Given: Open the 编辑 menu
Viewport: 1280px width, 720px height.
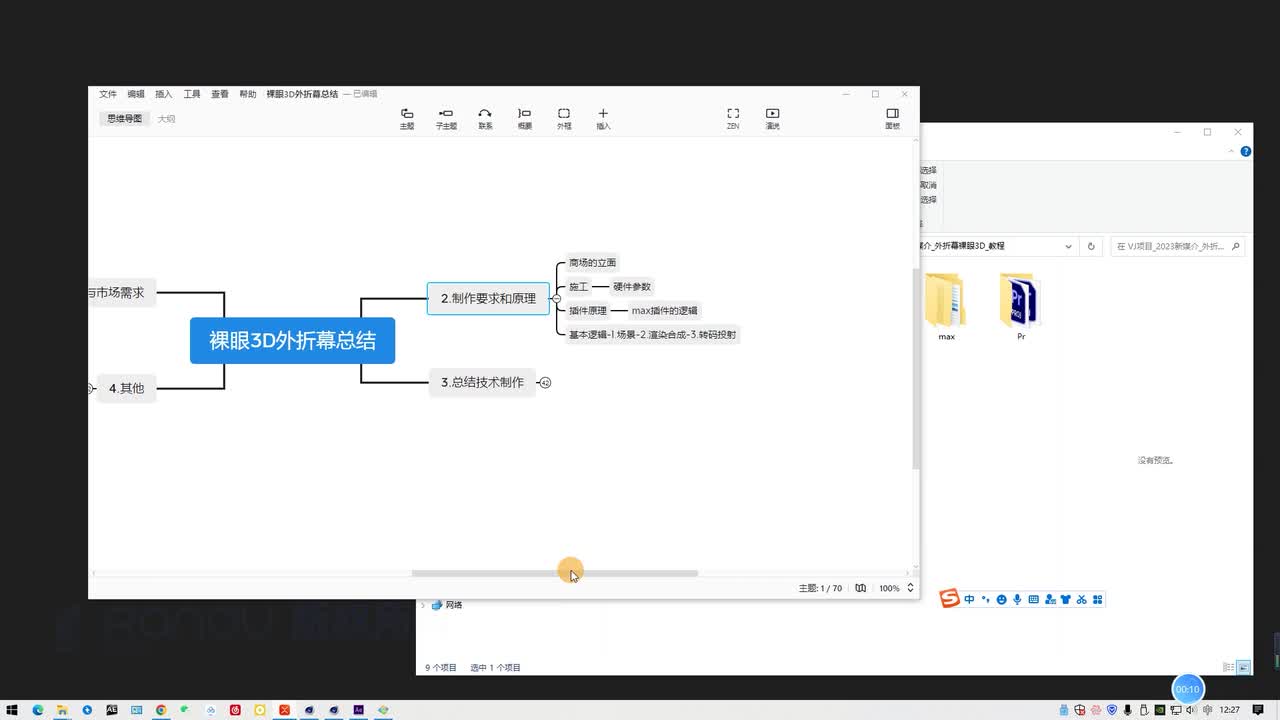Looking at the screenshot, I should pos(136,94).
